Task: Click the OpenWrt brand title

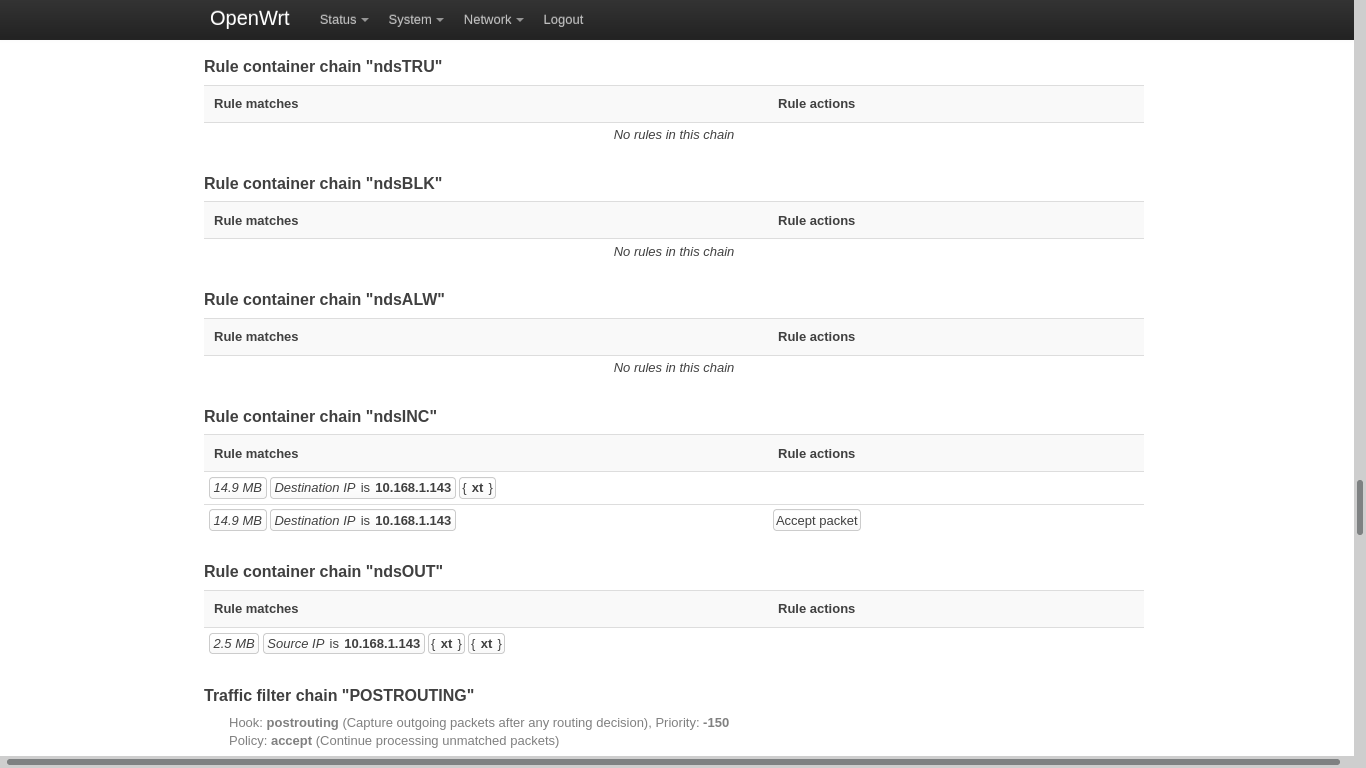Action: 249,18
